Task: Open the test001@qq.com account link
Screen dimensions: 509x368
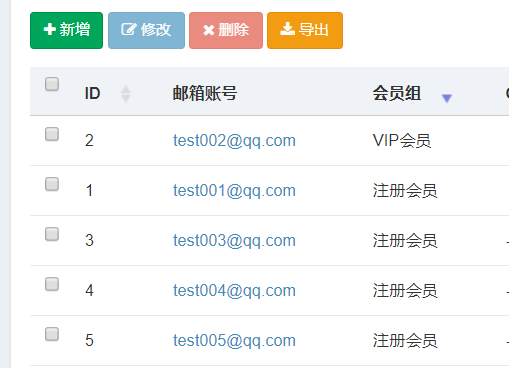Action: (x=234, y=191)
